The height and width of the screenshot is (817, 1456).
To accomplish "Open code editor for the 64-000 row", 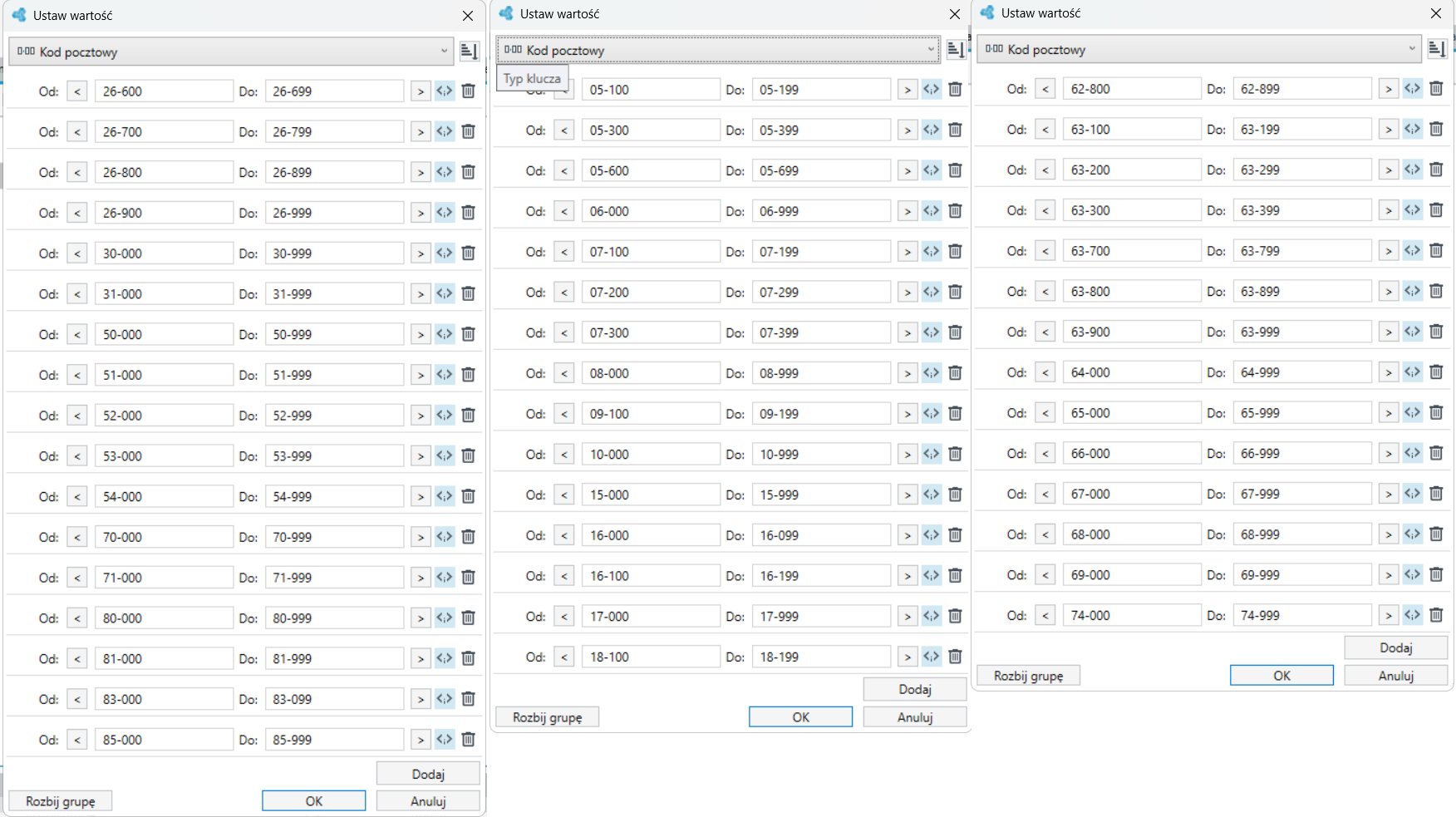I will click(1413, 372).
